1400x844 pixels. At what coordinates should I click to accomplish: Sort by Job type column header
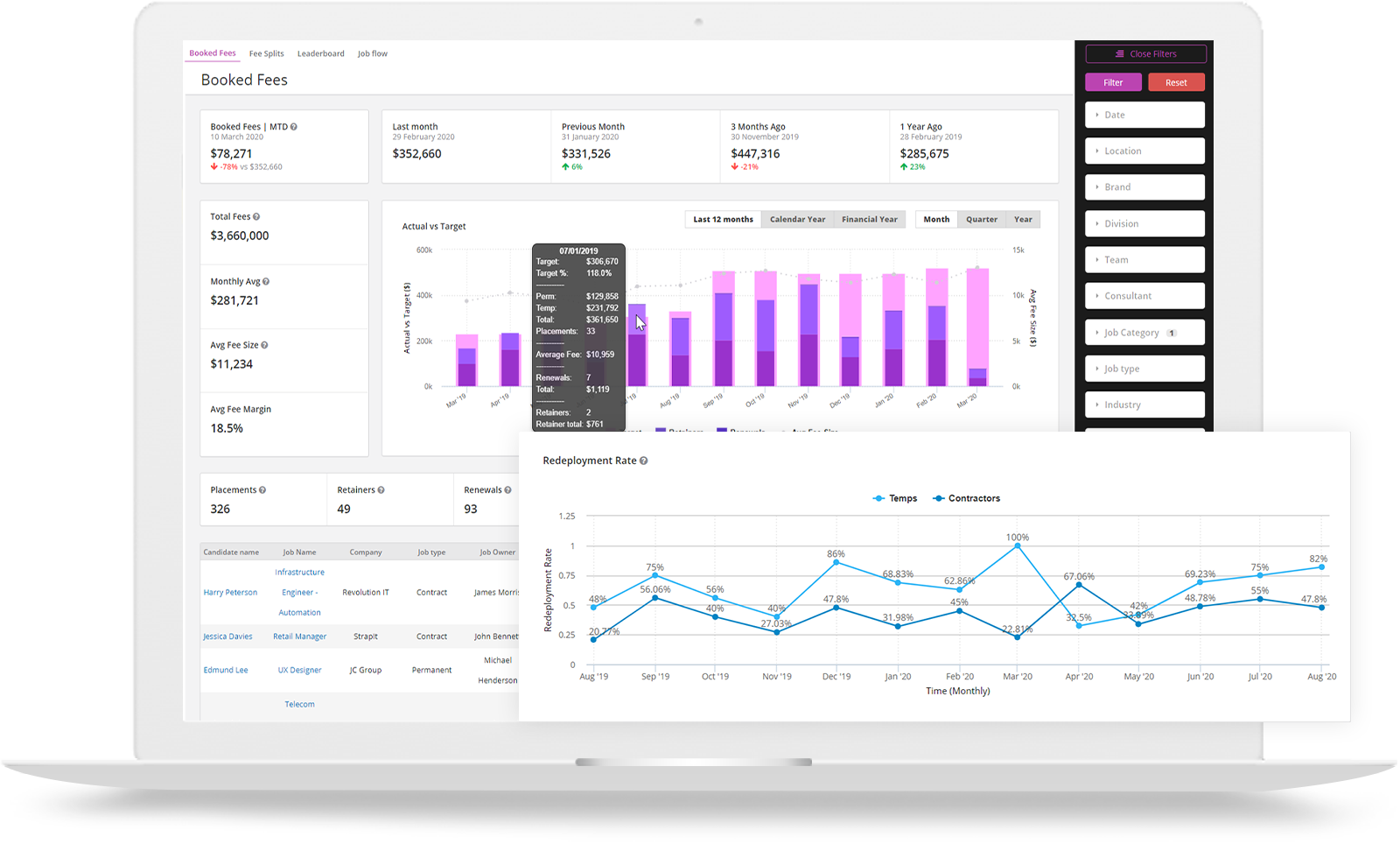(431, 552)
